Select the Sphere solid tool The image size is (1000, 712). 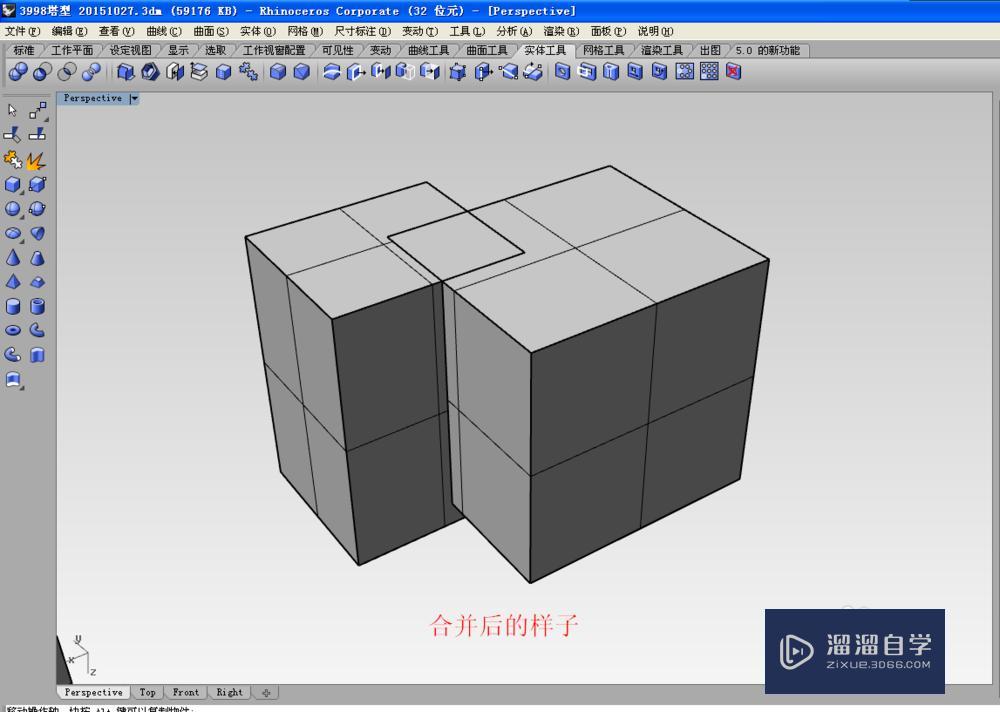tap(13, 209)
